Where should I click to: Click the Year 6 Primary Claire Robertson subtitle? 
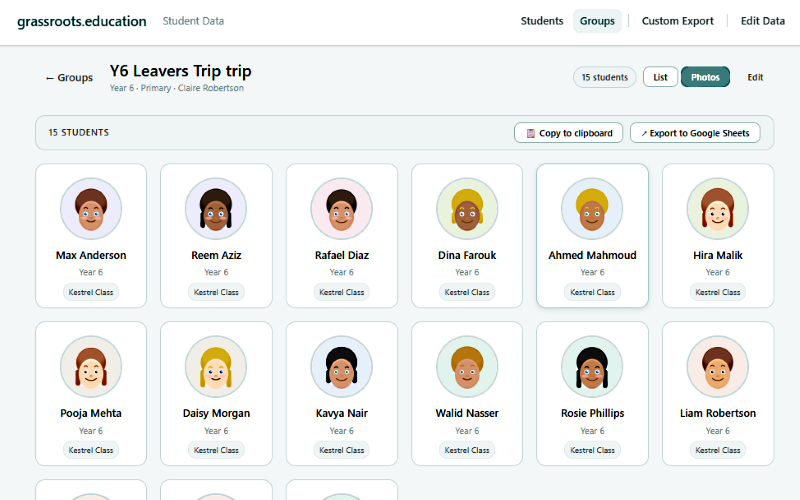pos(177,88)
